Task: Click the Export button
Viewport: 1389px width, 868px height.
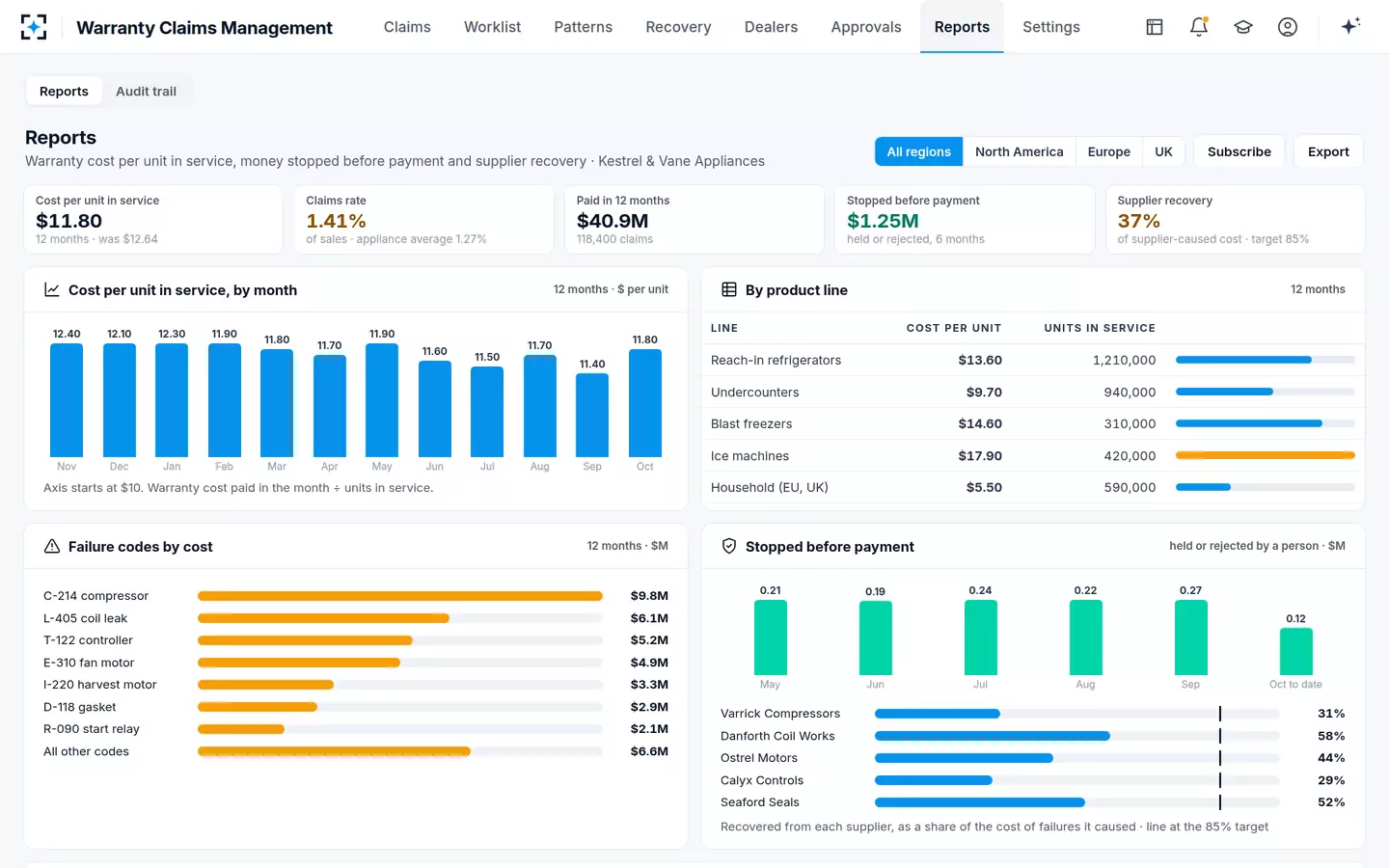Action: [x=1328, y=151]
